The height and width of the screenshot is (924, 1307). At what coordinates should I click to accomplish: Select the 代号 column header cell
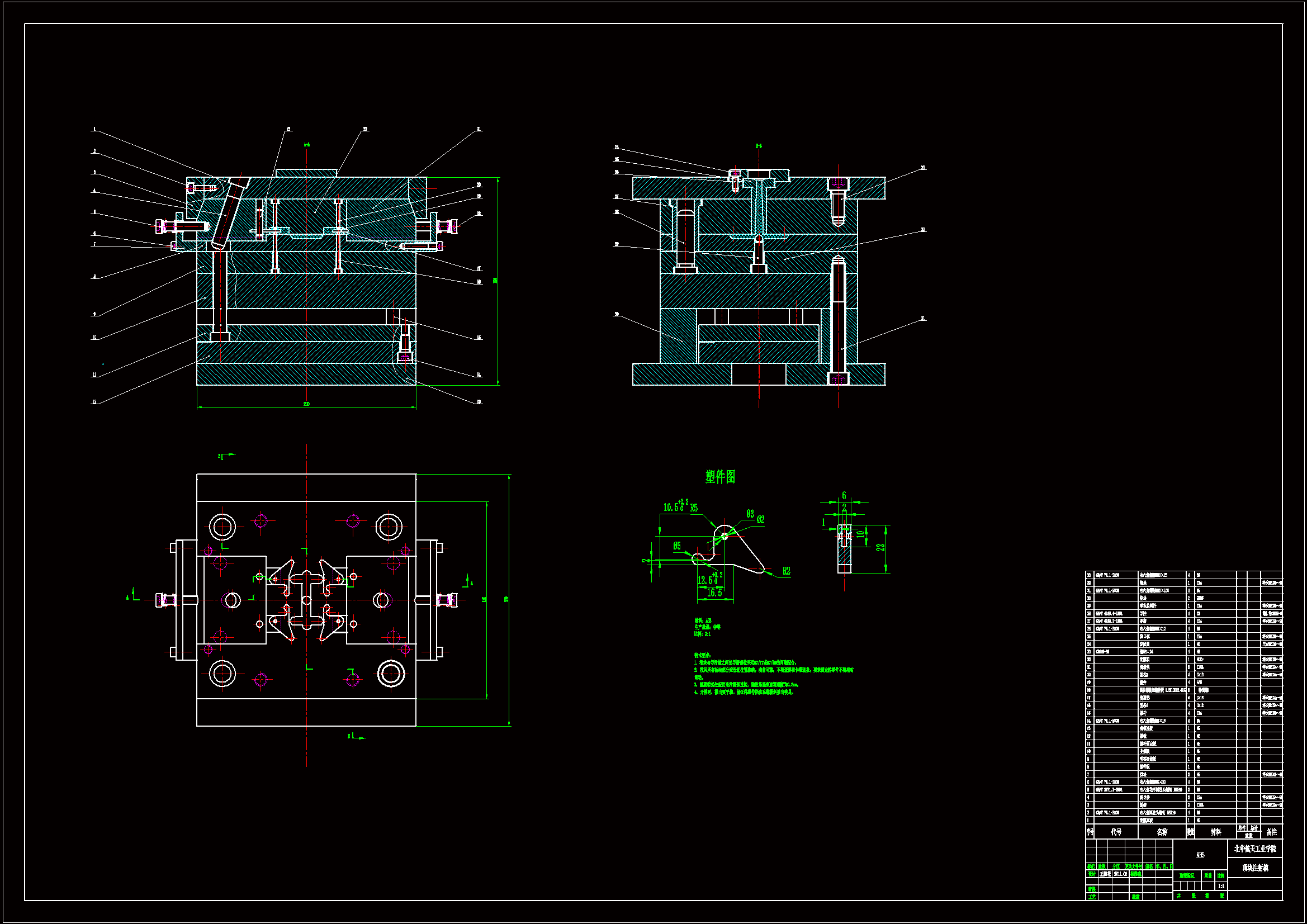pyautogui.click(x=1116, y=832)
